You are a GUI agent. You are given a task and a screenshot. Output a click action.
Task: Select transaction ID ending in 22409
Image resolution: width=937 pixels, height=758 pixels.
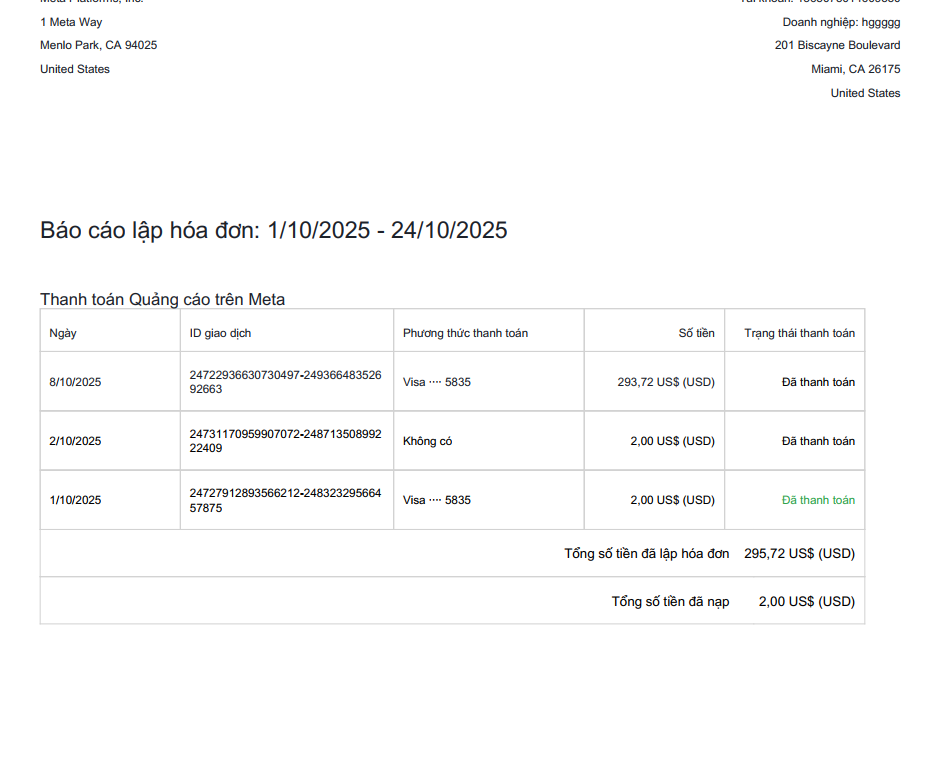pyautogui.click(x=286, y=441)
